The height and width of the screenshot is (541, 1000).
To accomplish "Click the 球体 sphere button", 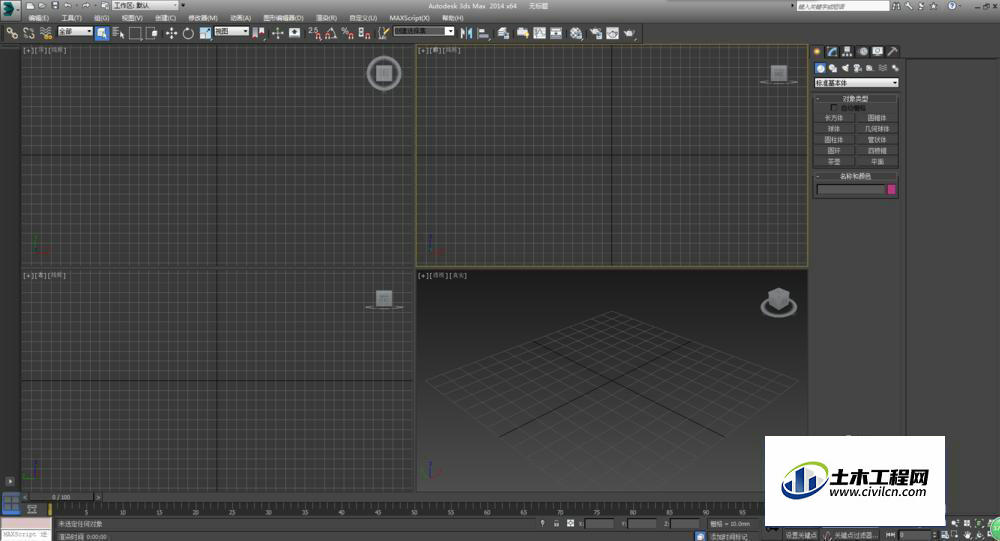I will point(834,129).
